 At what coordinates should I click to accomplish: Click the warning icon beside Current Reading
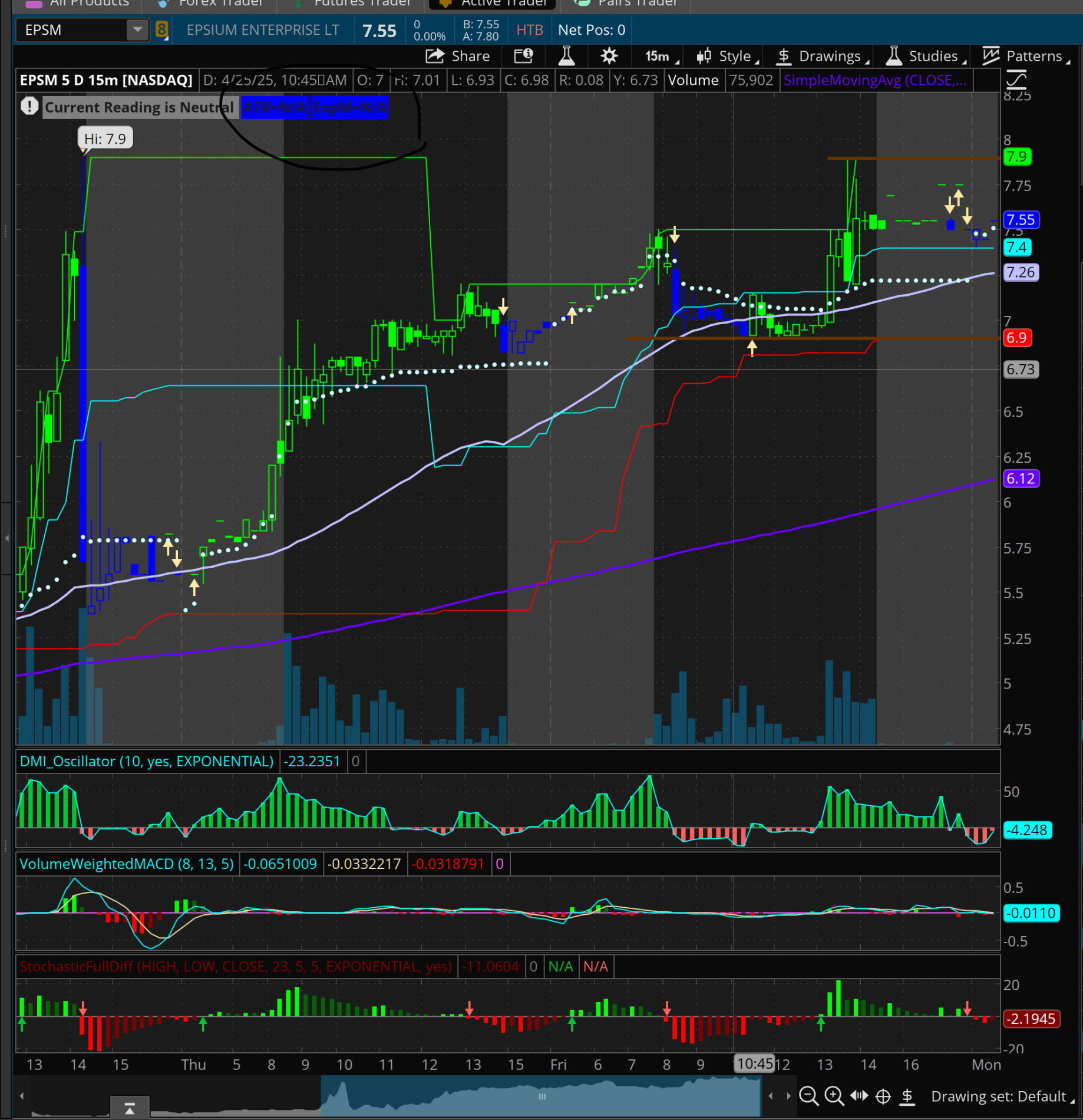[x=29, y=107]
